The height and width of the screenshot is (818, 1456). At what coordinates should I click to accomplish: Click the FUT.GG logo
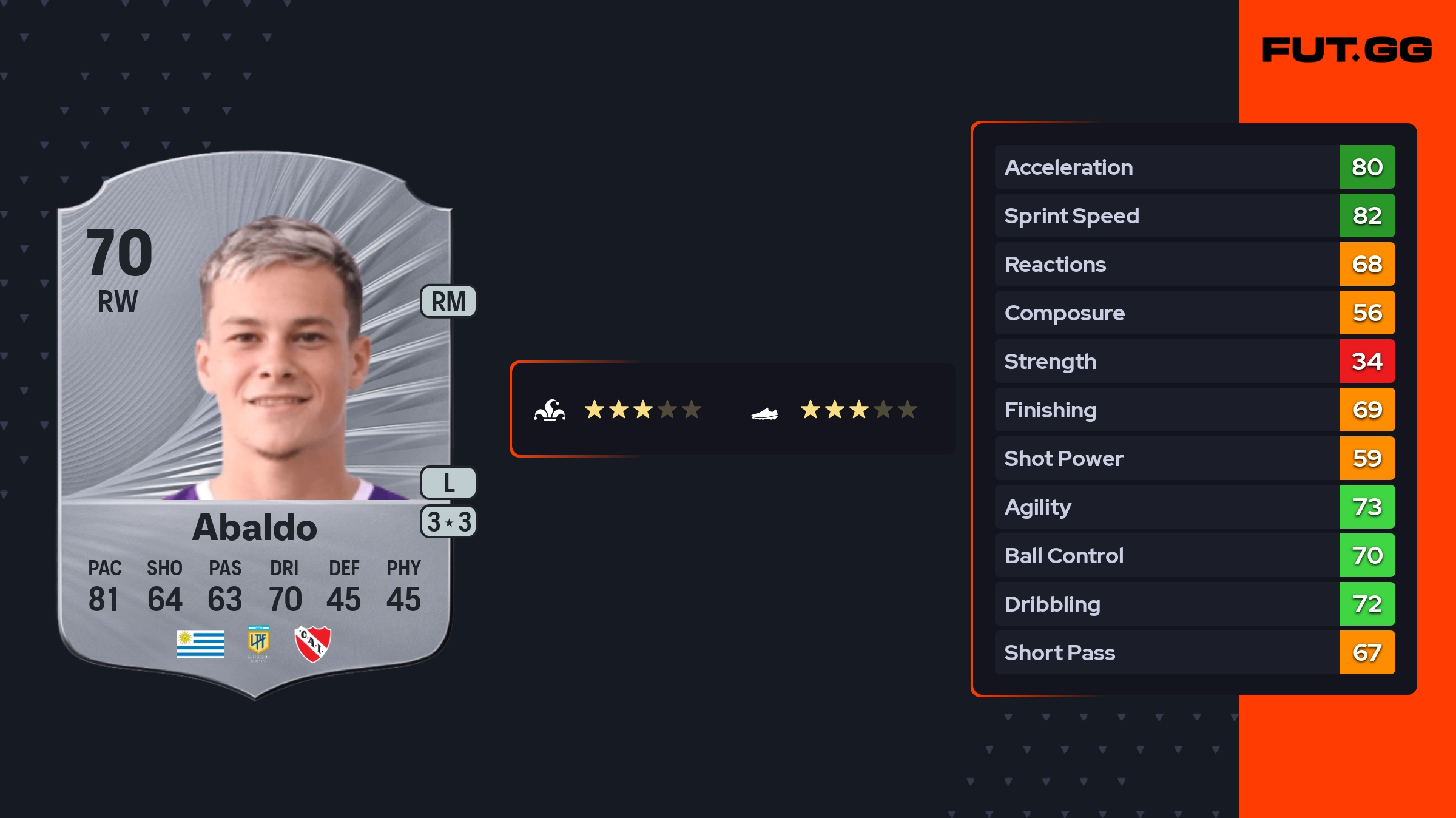pyautogui.click(x=1347, y=50)
